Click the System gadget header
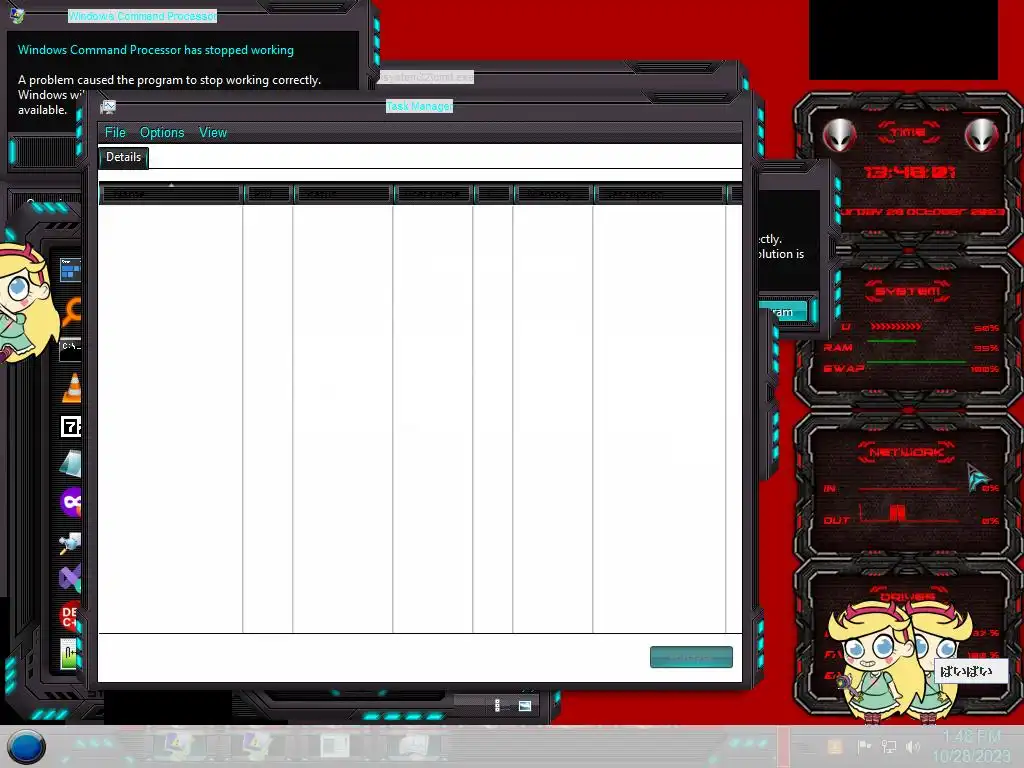Image resolution: width=1024 pixels, height=768 pixels. click(x=908, y=291)
